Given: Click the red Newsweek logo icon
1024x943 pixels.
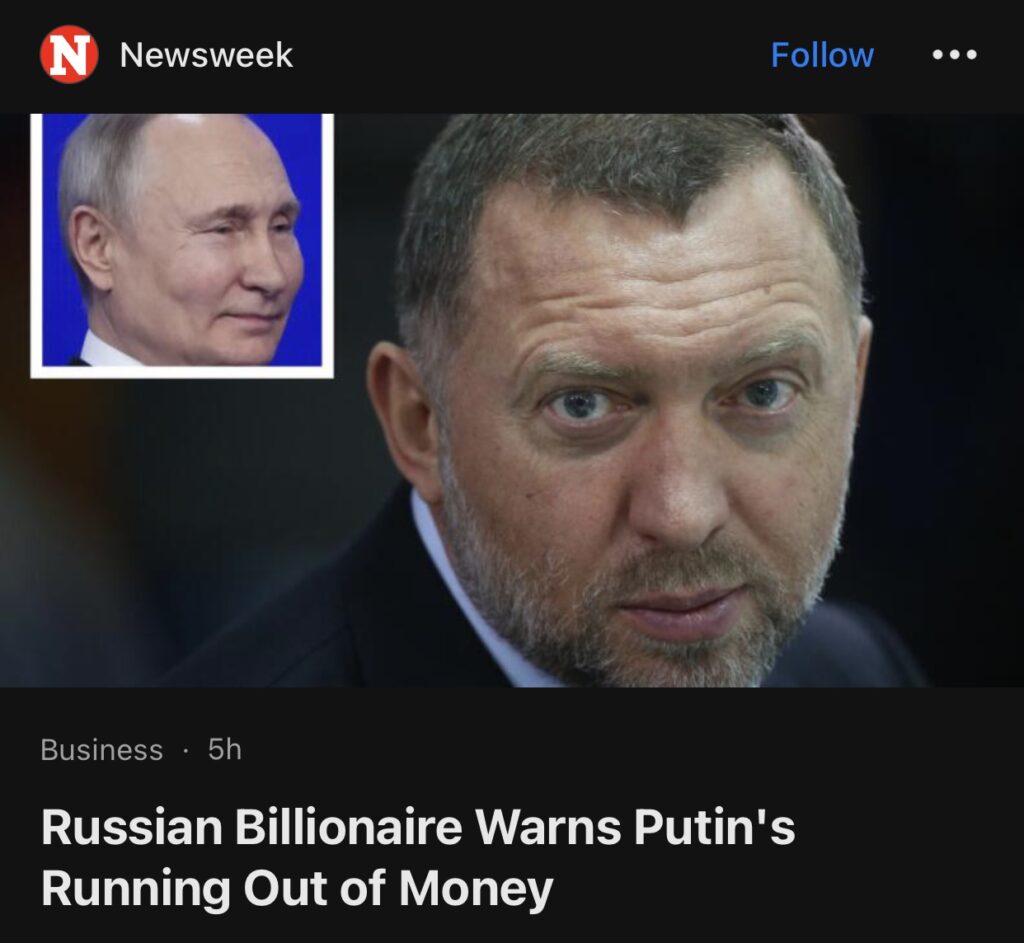Looking at the screenshot, I should pyautogui.click(x=69, y=55).
